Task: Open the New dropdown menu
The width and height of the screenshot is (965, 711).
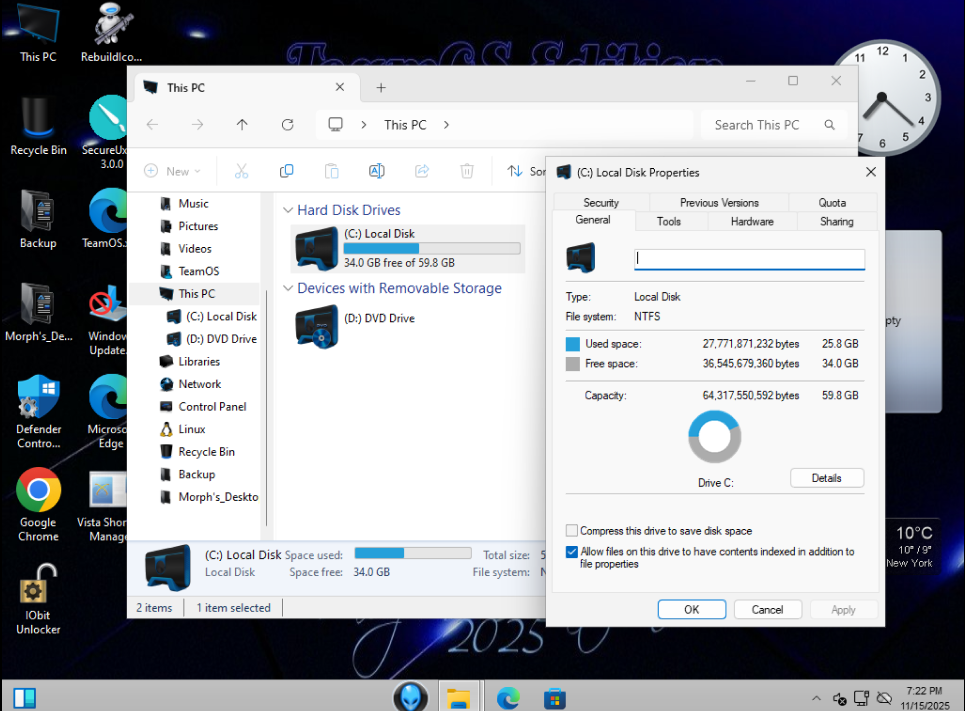Action: (172, 171)
